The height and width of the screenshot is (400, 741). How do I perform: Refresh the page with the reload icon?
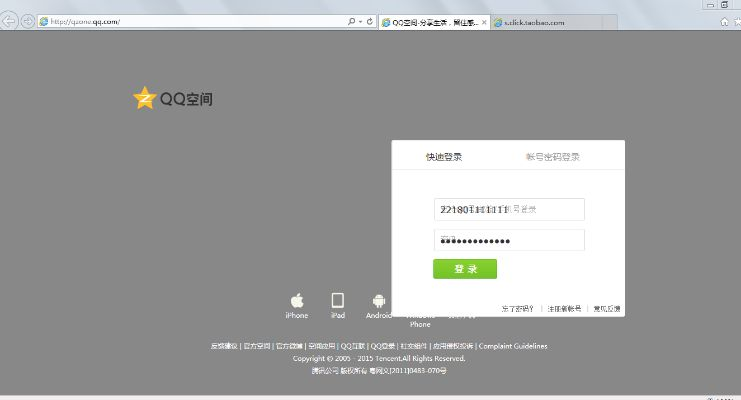click(x=370, y=21)
